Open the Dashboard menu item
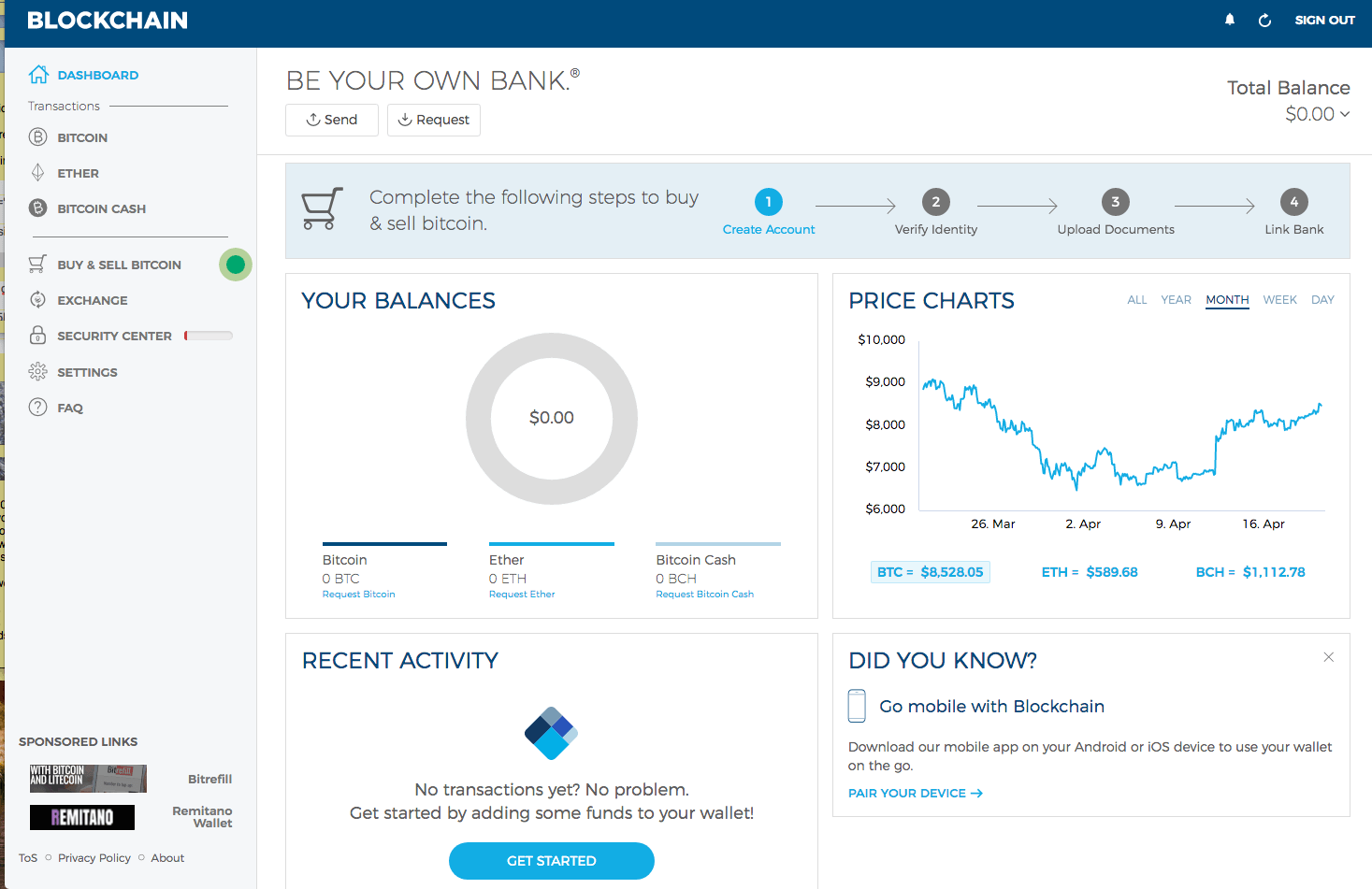This screenshot has width=1372, height=889. tap(98, 75)
